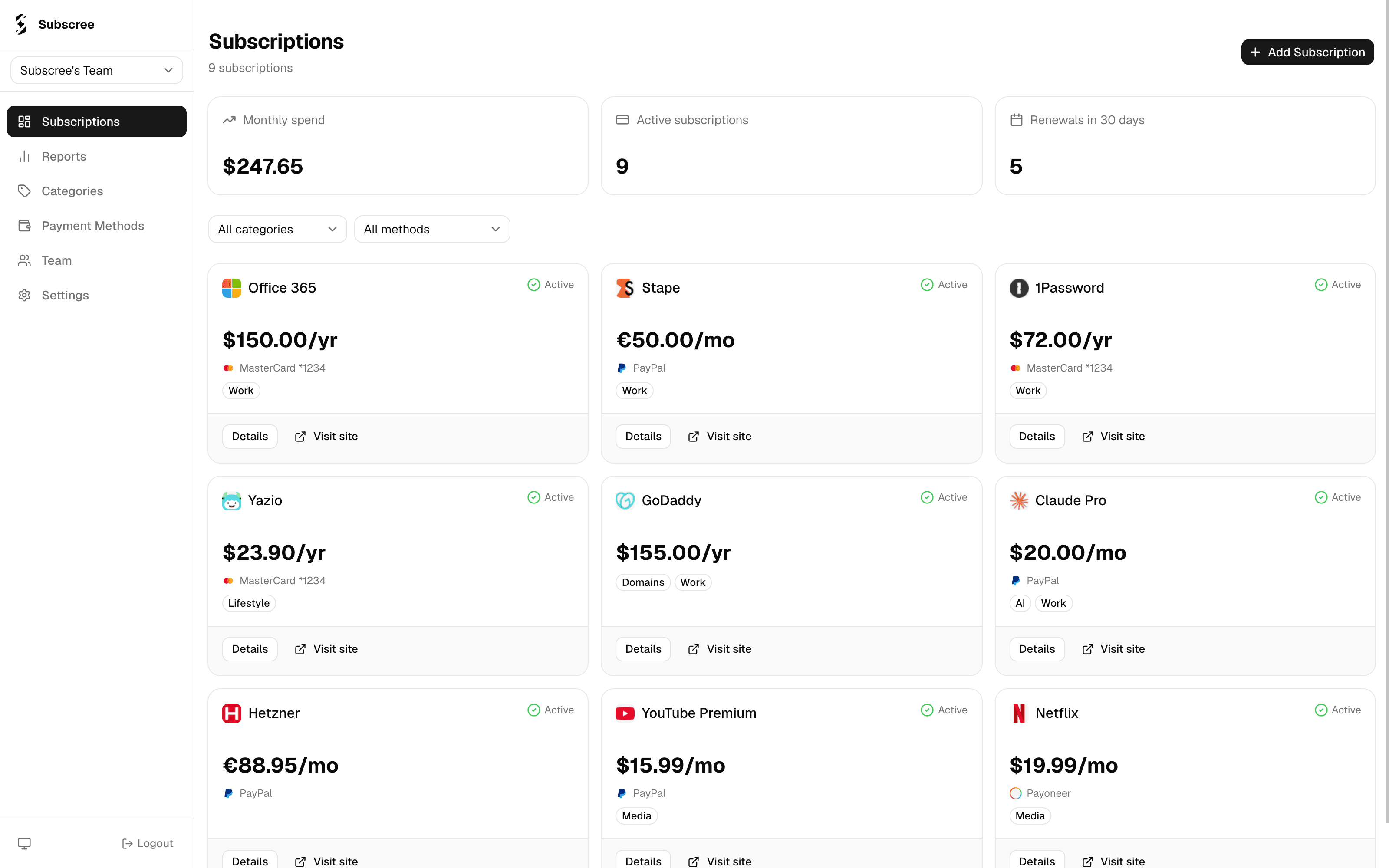
Task: Click the Domains tag on GoDaddy
Action: [643, 582]
